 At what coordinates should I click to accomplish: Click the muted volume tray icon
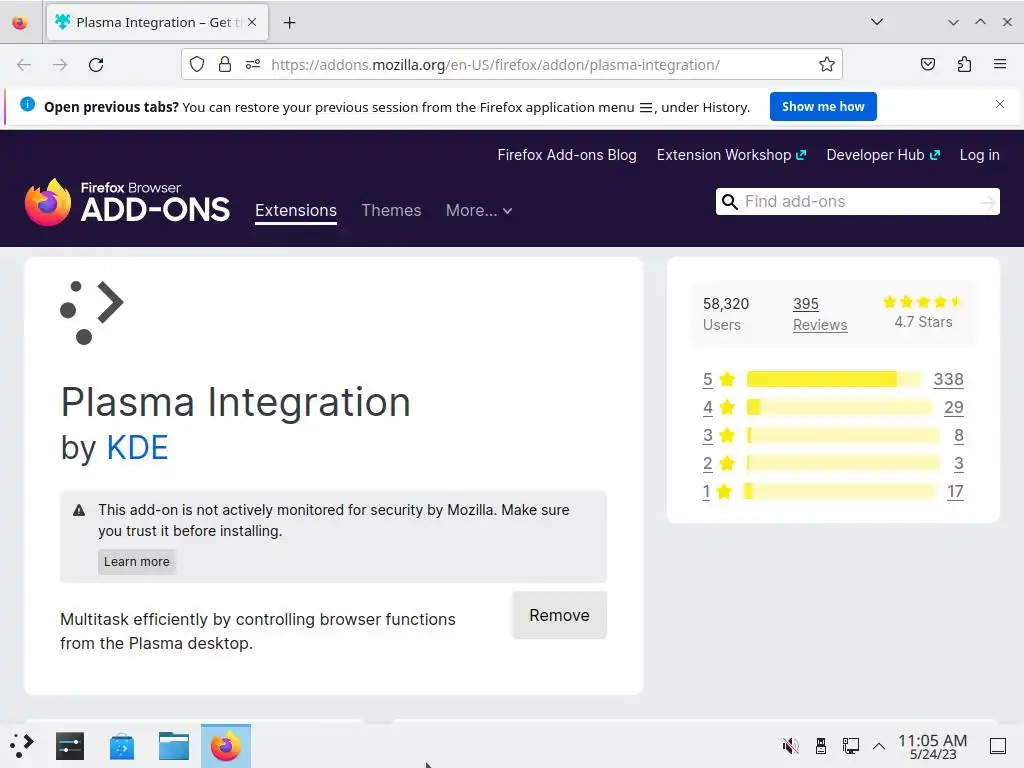click(790, 745)
